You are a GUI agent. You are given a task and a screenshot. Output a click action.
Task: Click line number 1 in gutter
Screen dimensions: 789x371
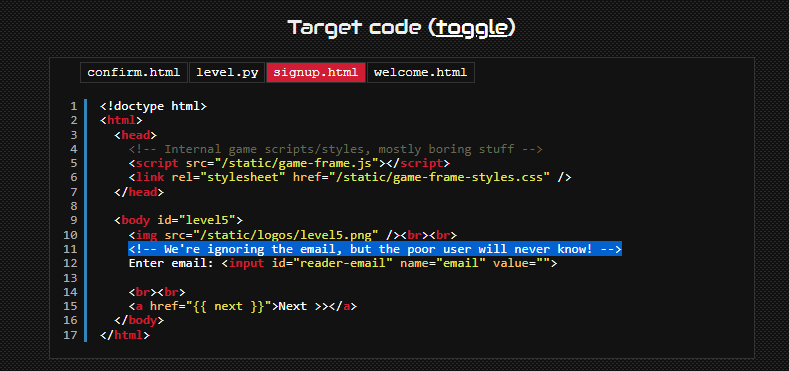(x=74, y=106)
